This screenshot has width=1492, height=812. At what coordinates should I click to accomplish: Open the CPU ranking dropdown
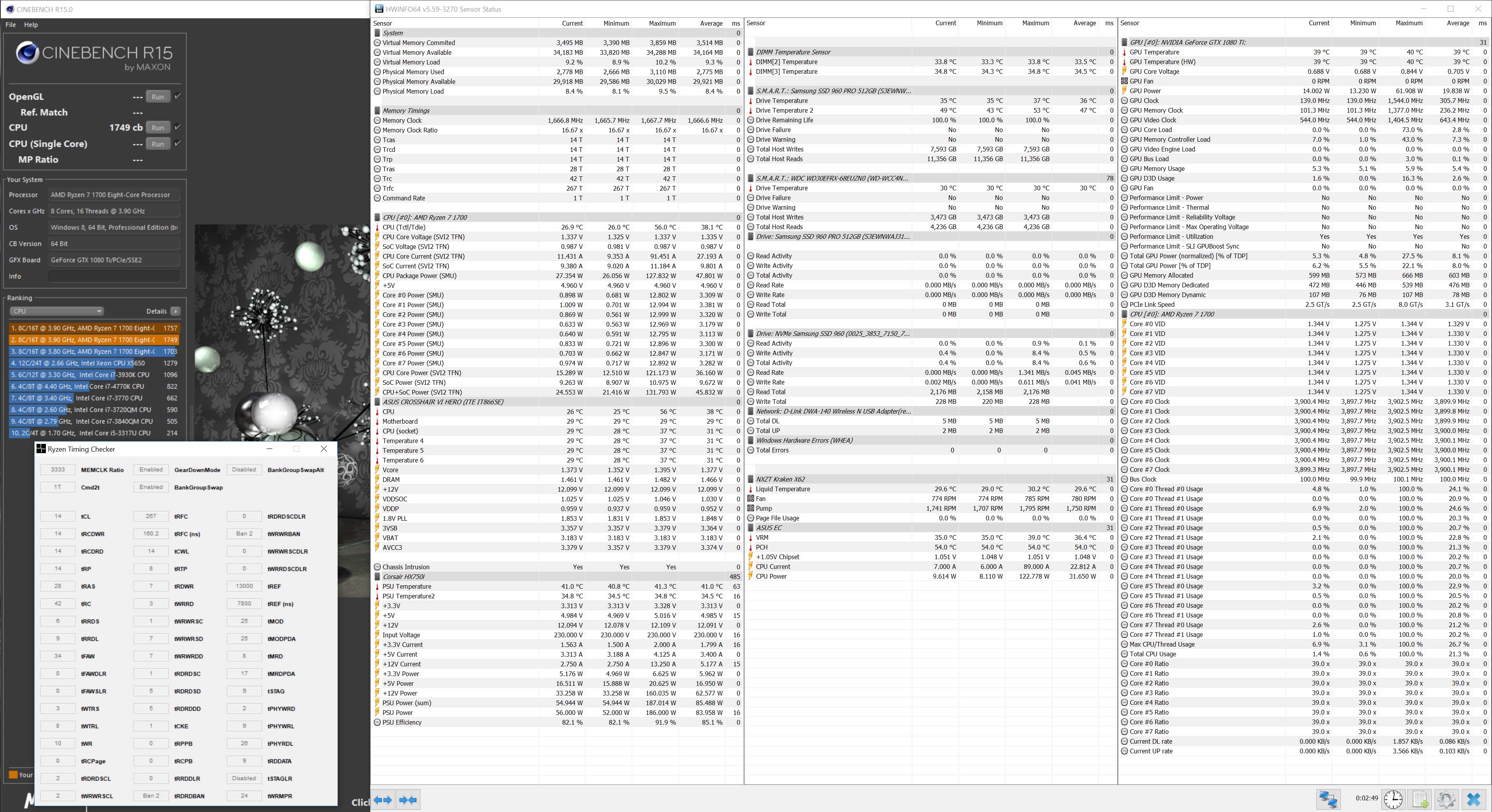click(x=56, y=311)
